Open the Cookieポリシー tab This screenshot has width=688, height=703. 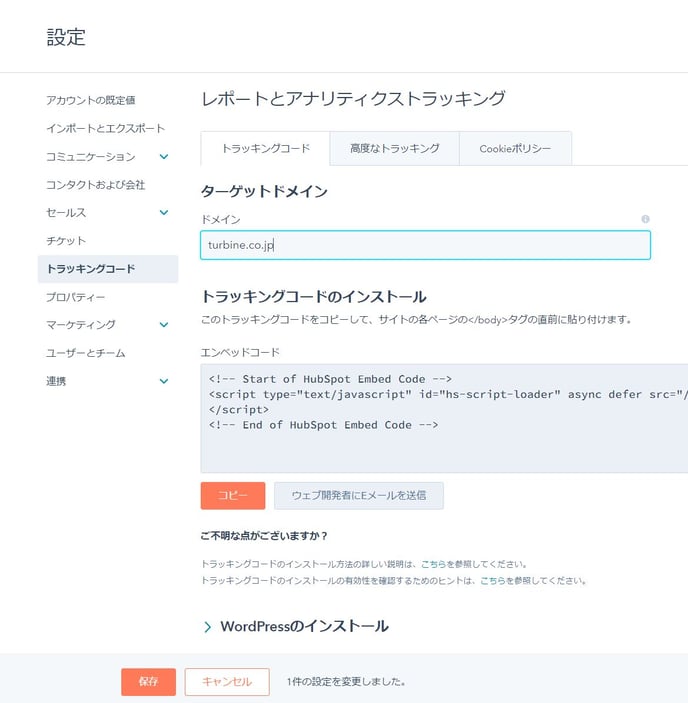coord(515,148)
